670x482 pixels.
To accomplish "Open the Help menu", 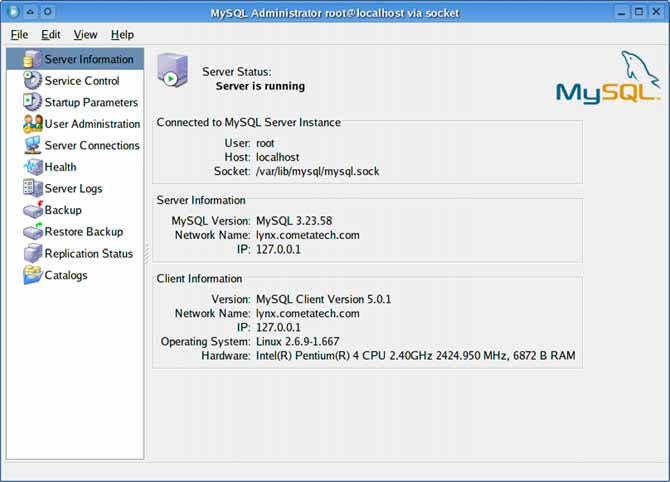I will pos(122,35).
